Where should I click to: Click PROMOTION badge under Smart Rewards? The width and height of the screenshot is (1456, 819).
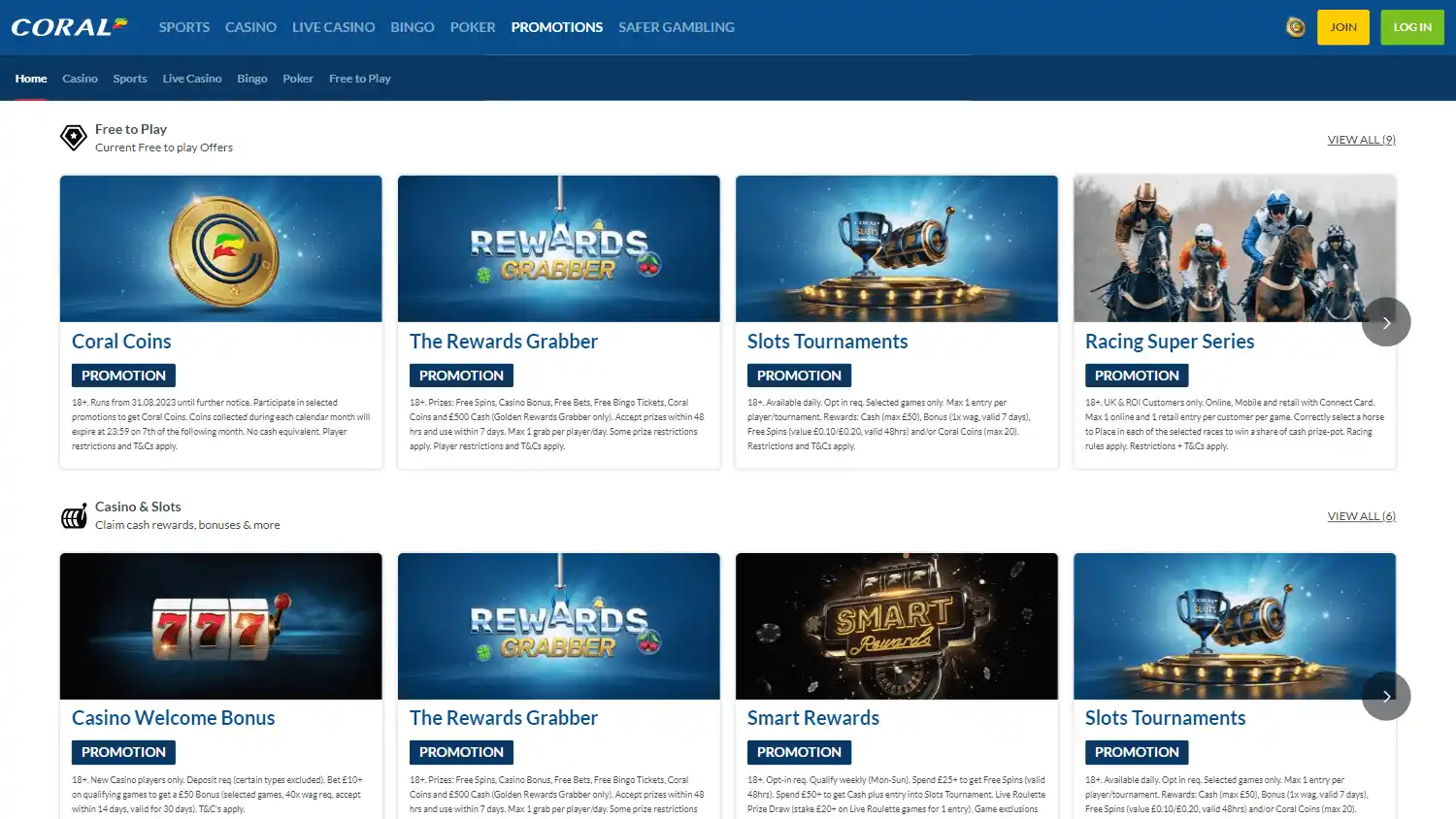click(x=799, y=752)
